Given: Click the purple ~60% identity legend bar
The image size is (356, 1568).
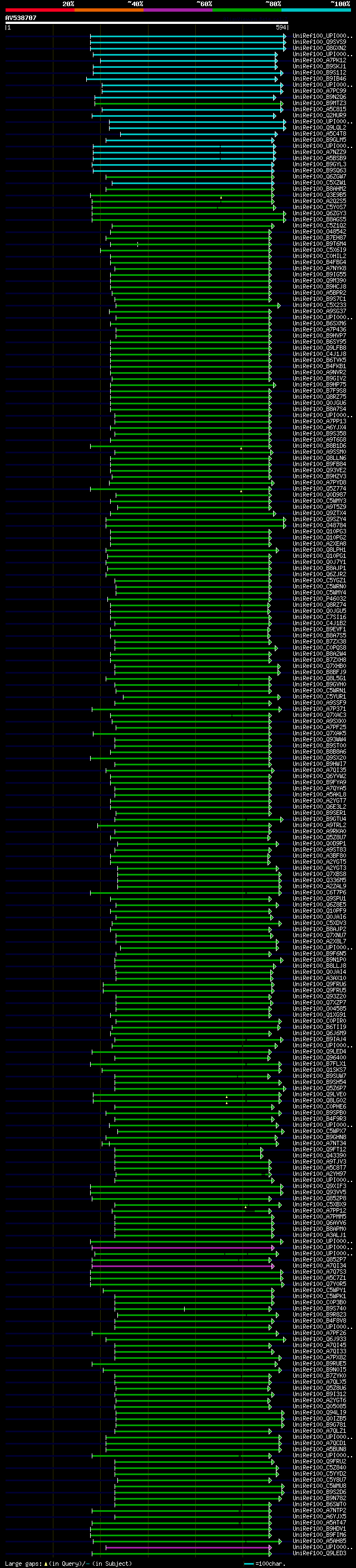Looking at the screenshot, I should [x=179, y=10].
